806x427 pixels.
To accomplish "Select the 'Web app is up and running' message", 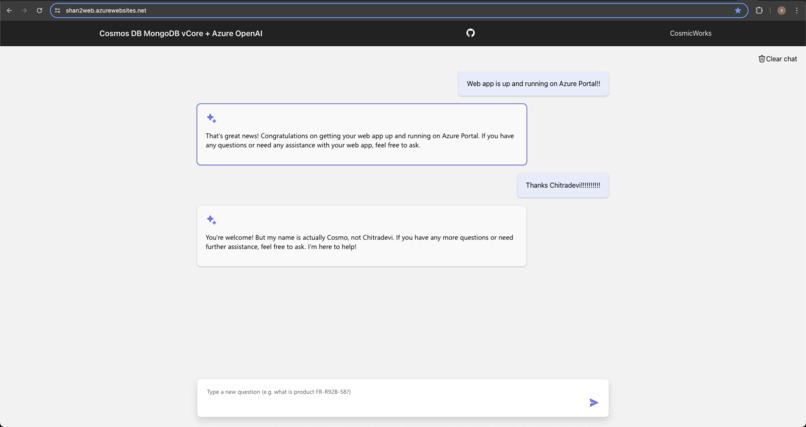I will click(x=533, y=84).
